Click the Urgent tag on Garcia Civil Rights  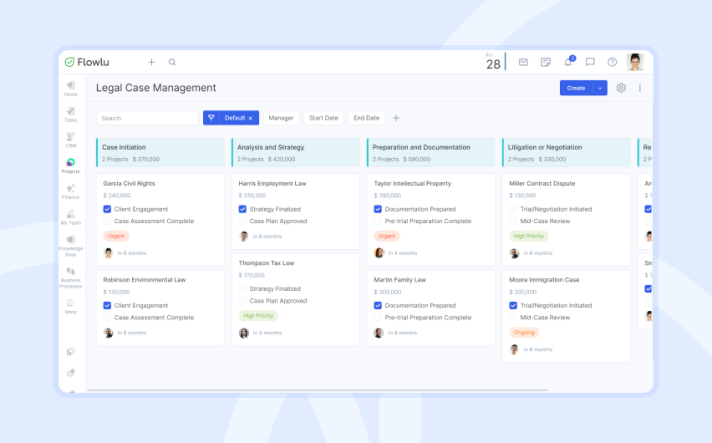click(116, 236)
